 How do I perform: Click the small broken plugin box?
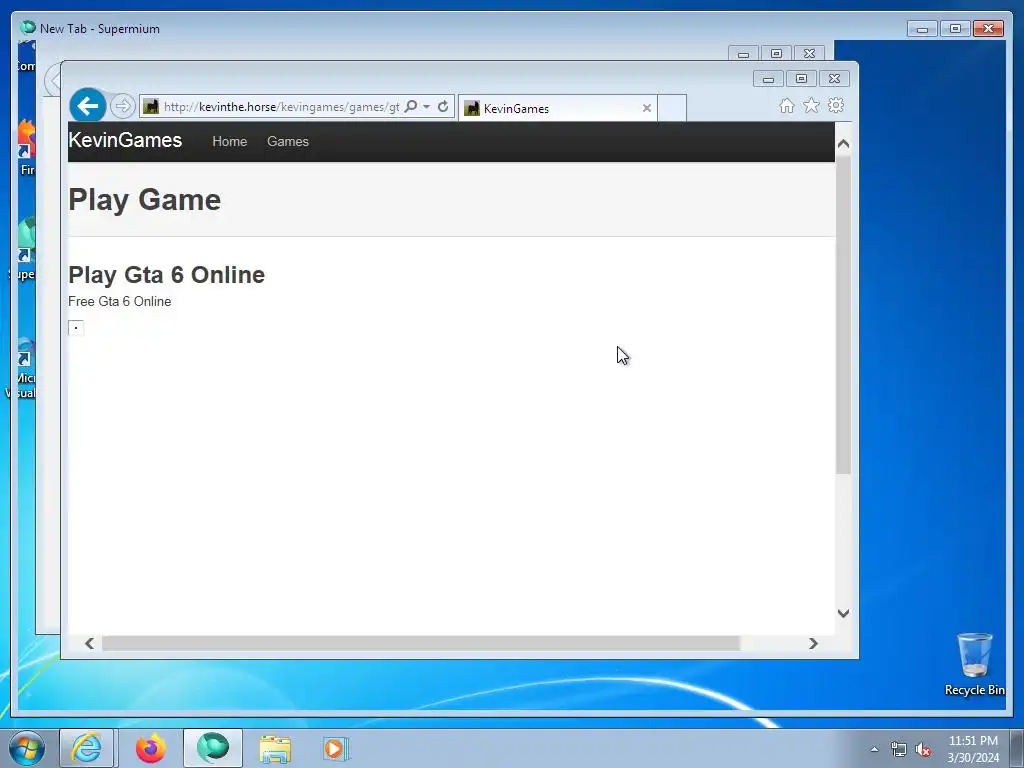pos(76,328)
